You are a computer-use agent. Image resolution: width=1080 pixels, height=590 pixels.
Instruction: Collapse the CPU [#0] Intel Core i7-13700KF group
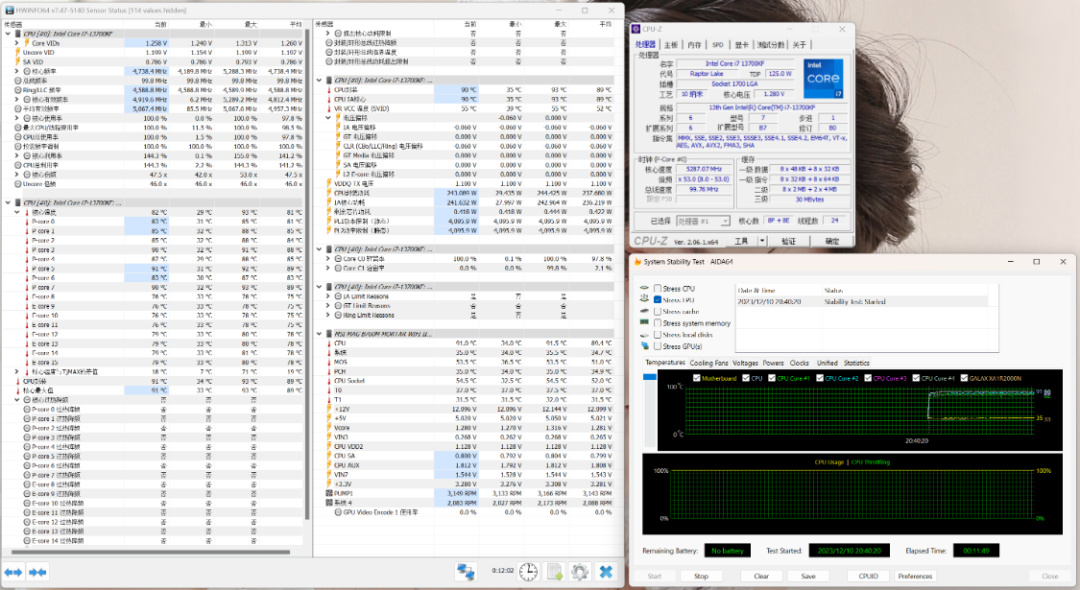tap(7, 34)
